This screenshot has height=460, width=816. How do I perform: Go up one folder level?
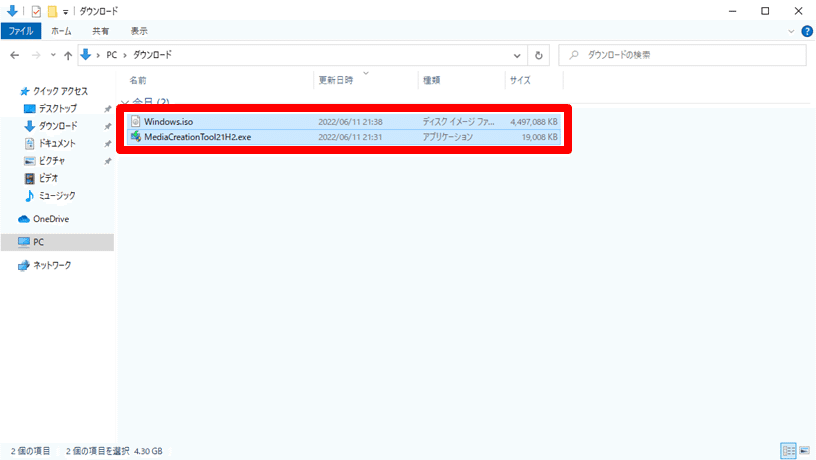click(68, 55)
